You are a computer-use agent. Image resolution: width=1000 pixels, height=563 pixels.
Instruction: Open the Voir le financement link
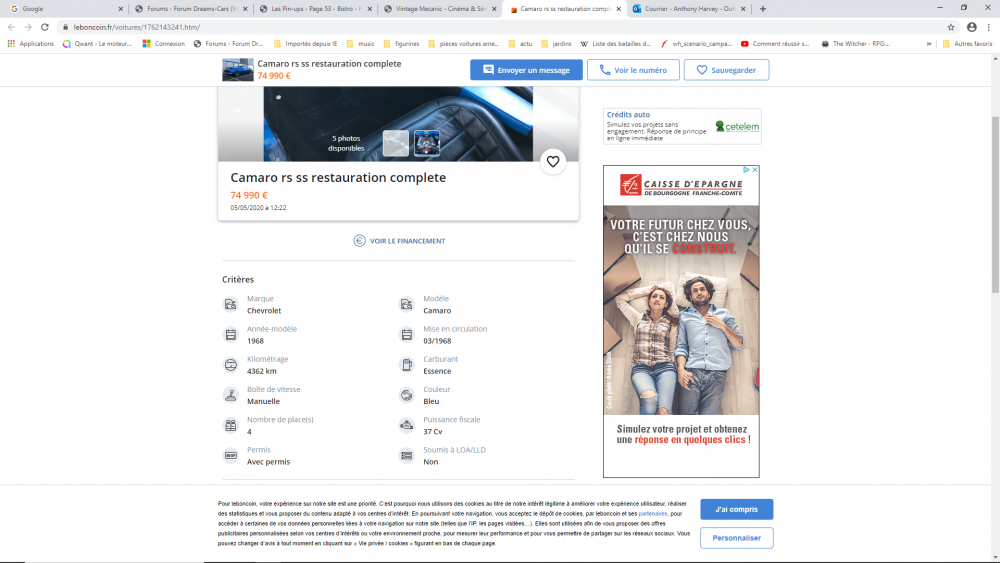(399, 241)
